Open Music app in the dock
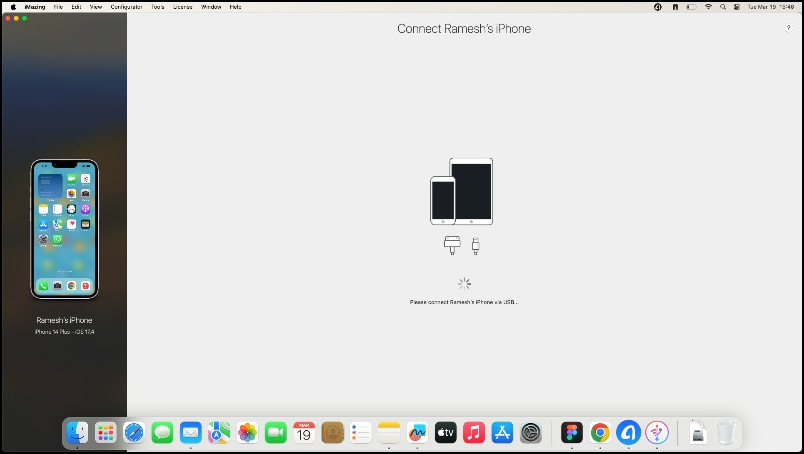Image resolution: width=804 pixels, height=454 pixels. click(x=474, y=433)
